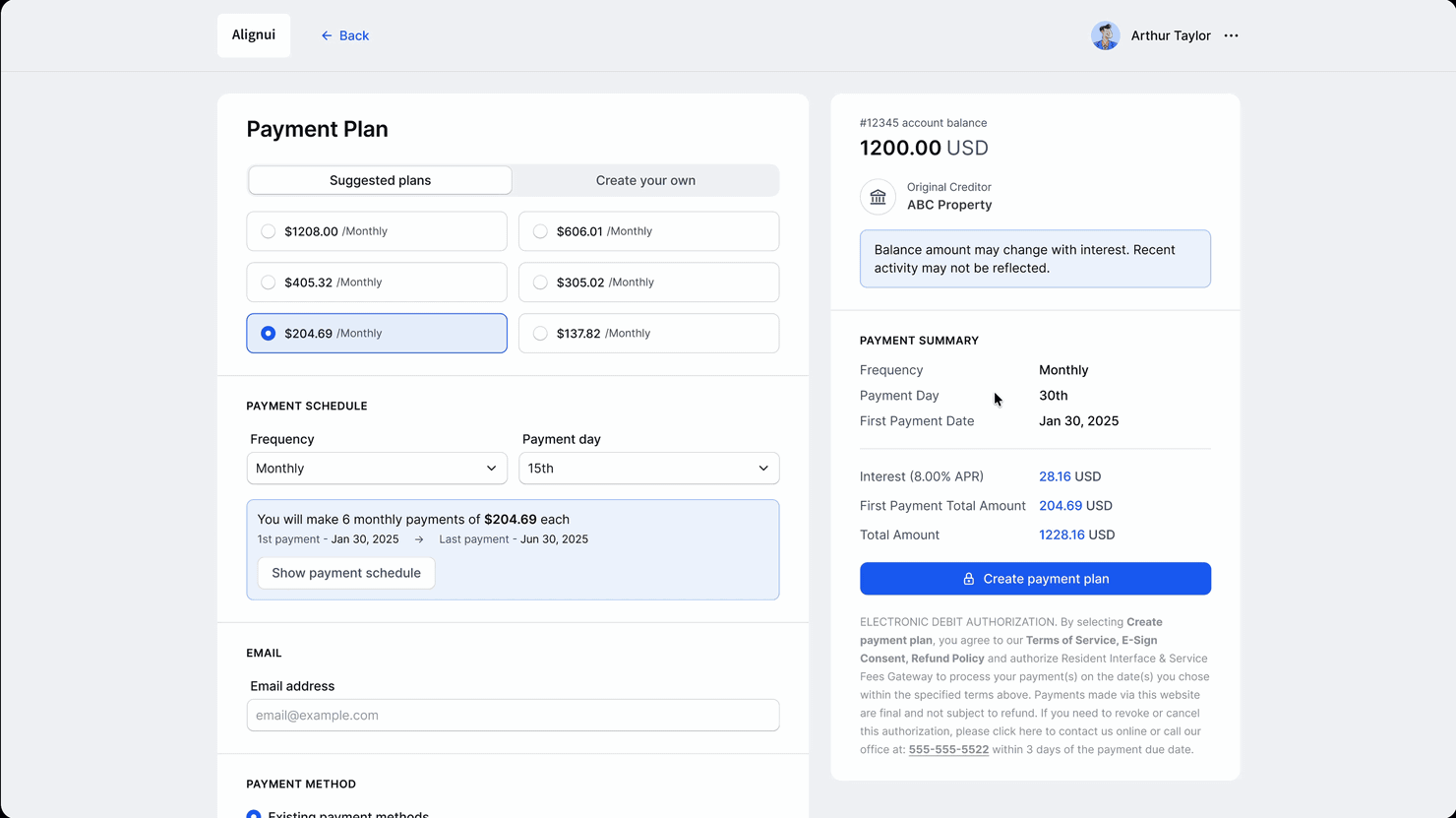Click the Alignui logo

(254, 35)
